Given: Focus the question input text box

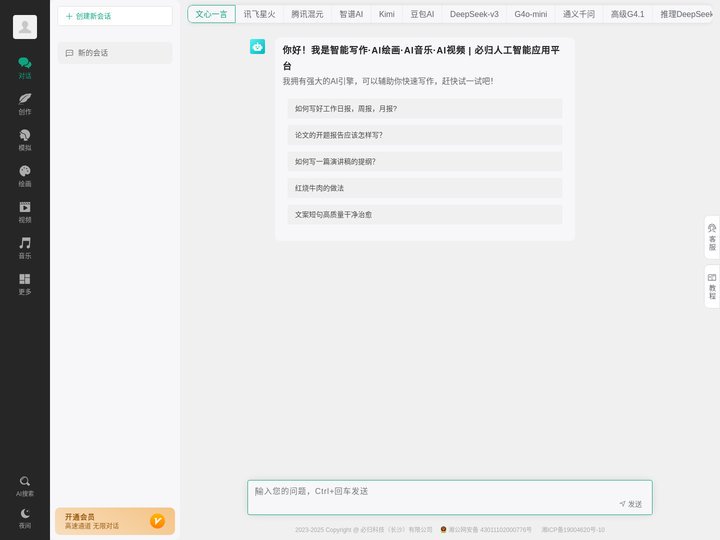Looking at the screenshot, I should click(x=450, y=497).
